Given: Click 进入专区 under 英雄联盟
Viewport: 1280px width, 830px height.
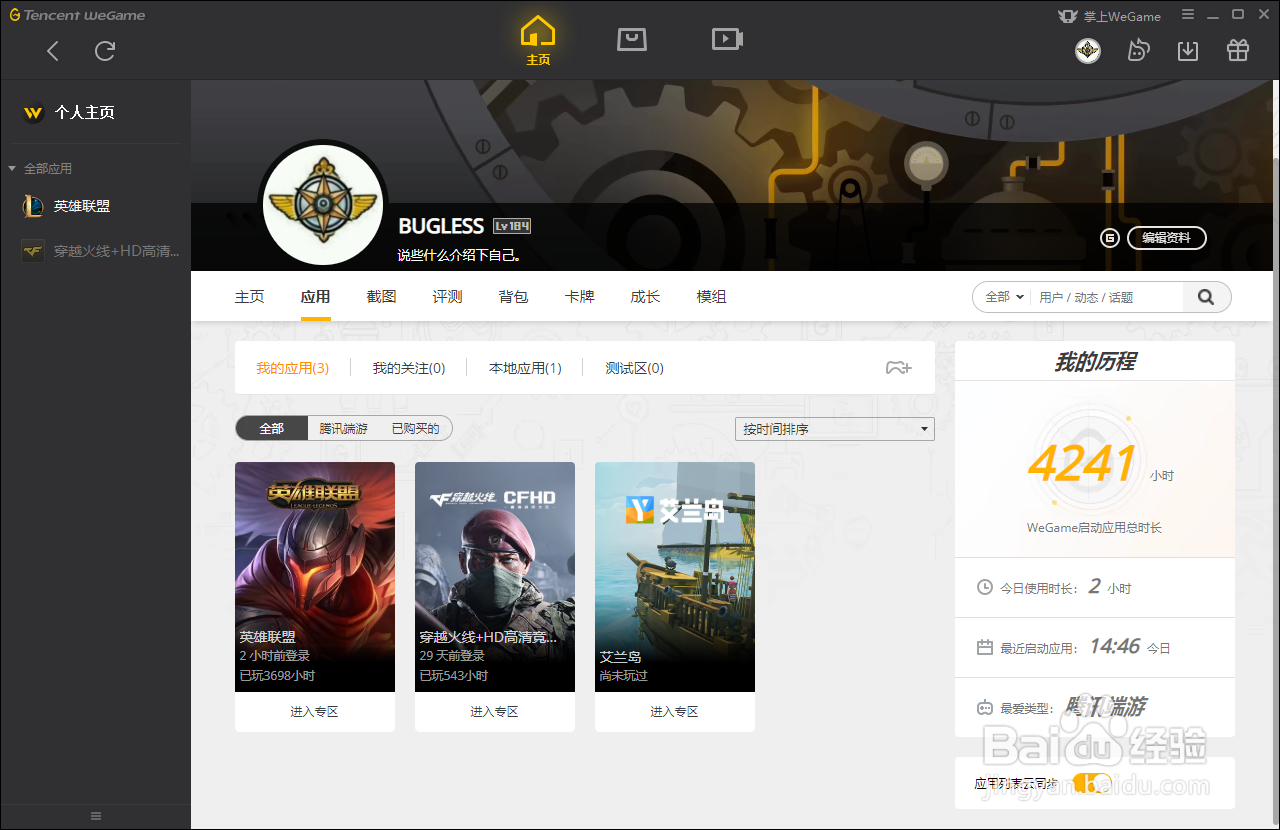Looking at the screenshot, I should coord(315,712).
